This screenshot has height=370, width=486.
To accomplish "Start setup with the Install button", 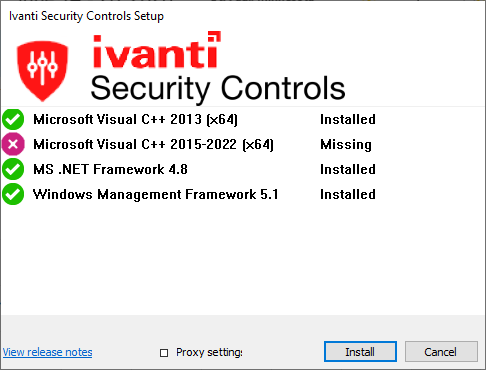I will [360, 352].
